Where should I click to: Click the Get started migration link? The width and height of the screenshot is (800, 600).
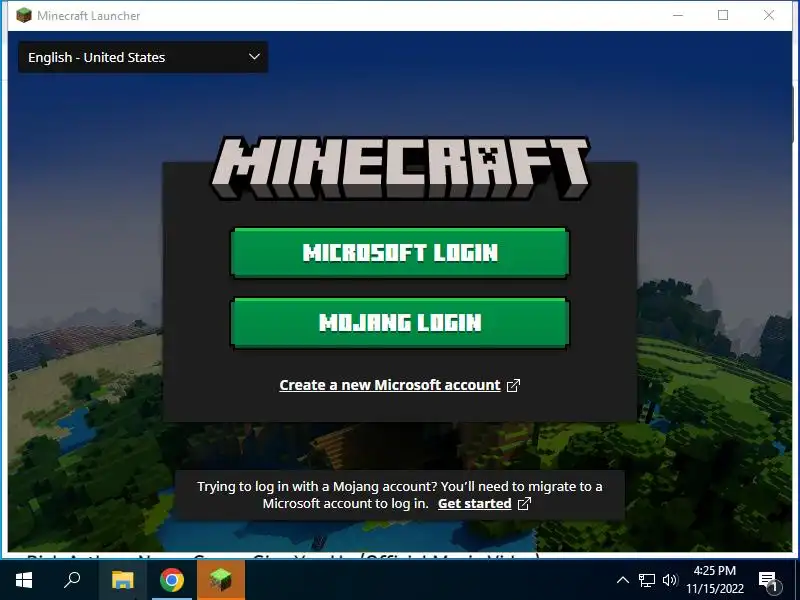pyautogui.click(x=474, y=504)
